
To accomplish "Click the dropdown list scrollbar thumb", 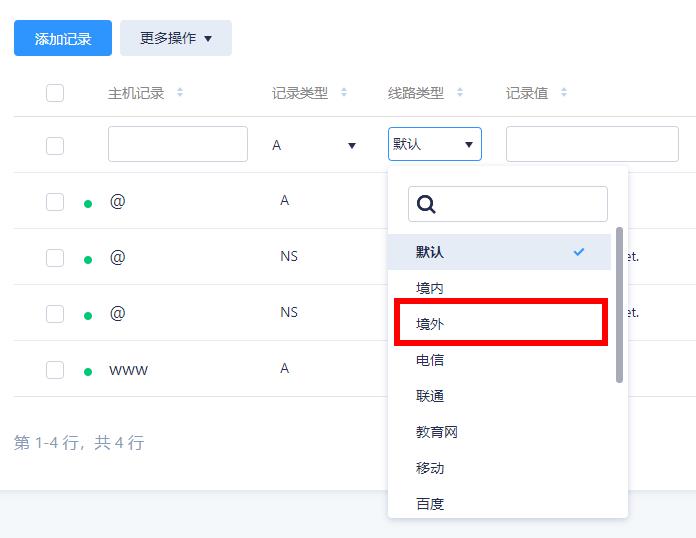I will point(619,305).
